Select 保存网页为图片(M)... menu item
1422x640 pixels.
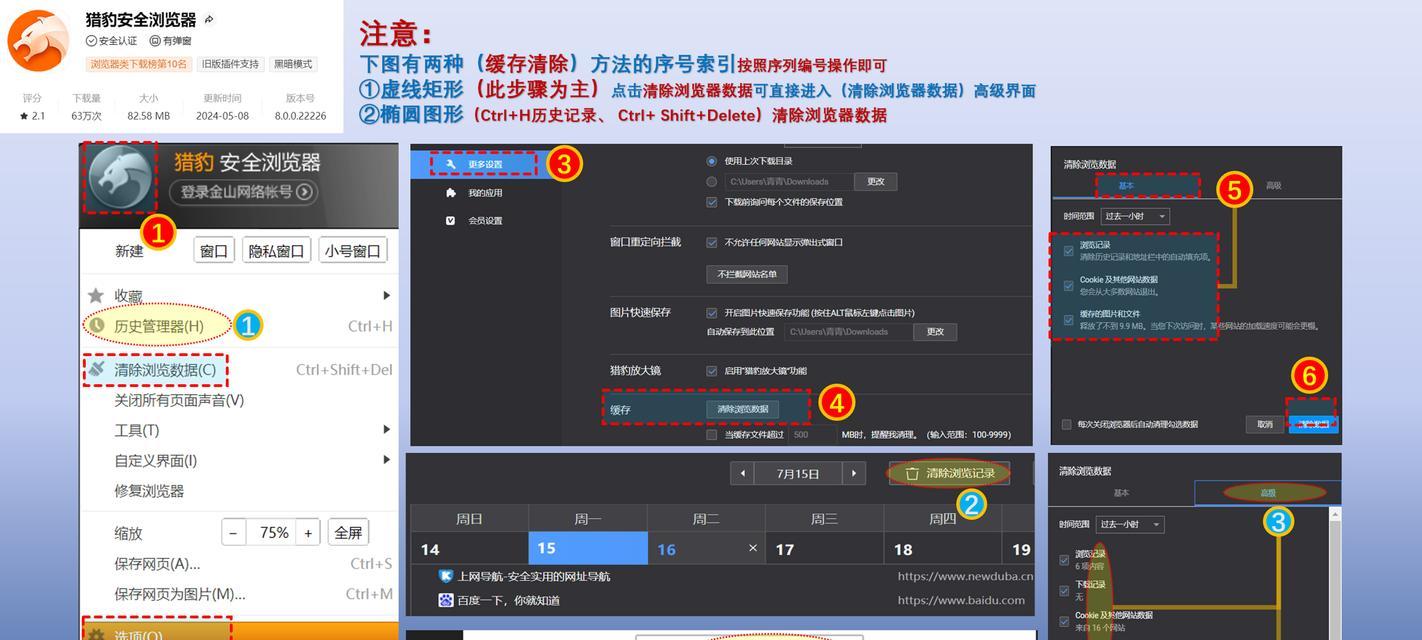[239, 594]
